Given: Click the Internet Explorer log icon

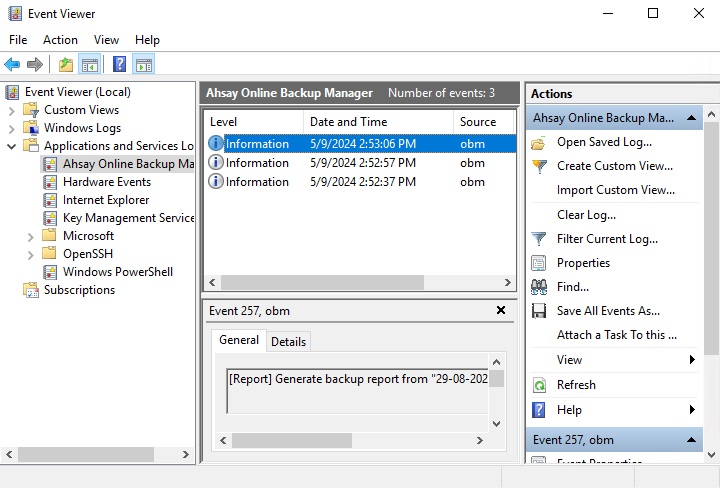Looking at the screenshot, I should pos(50,200).
